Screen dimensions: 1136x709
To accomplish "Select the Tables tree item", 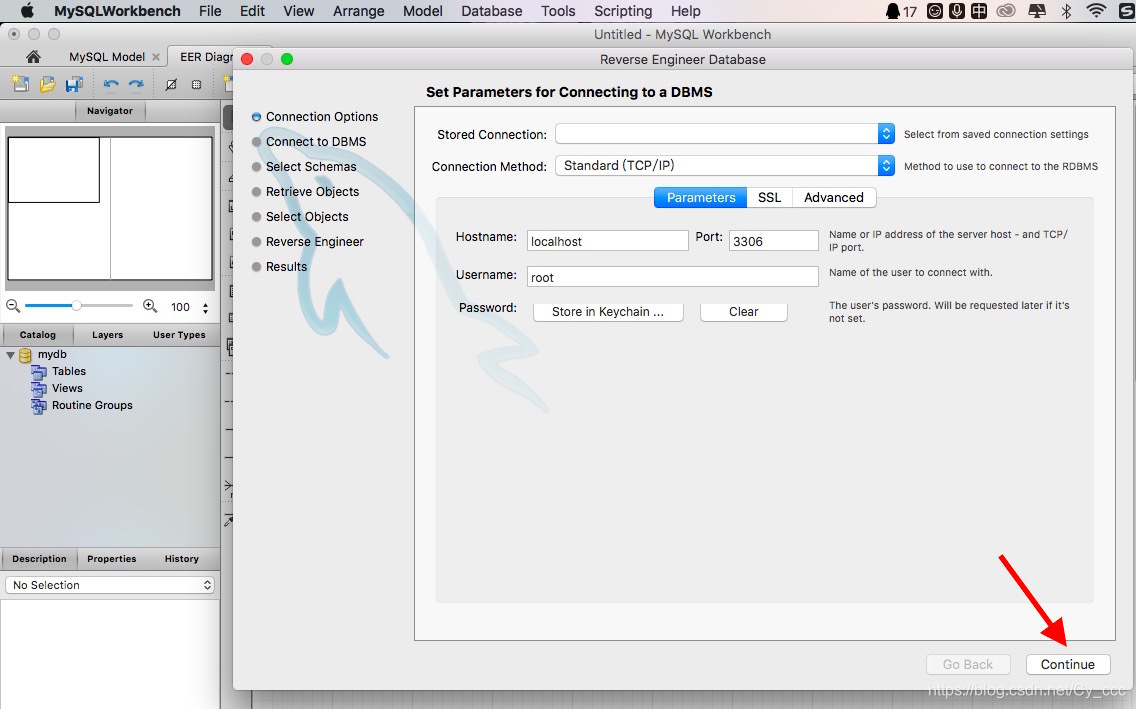I will coord(69,372).
